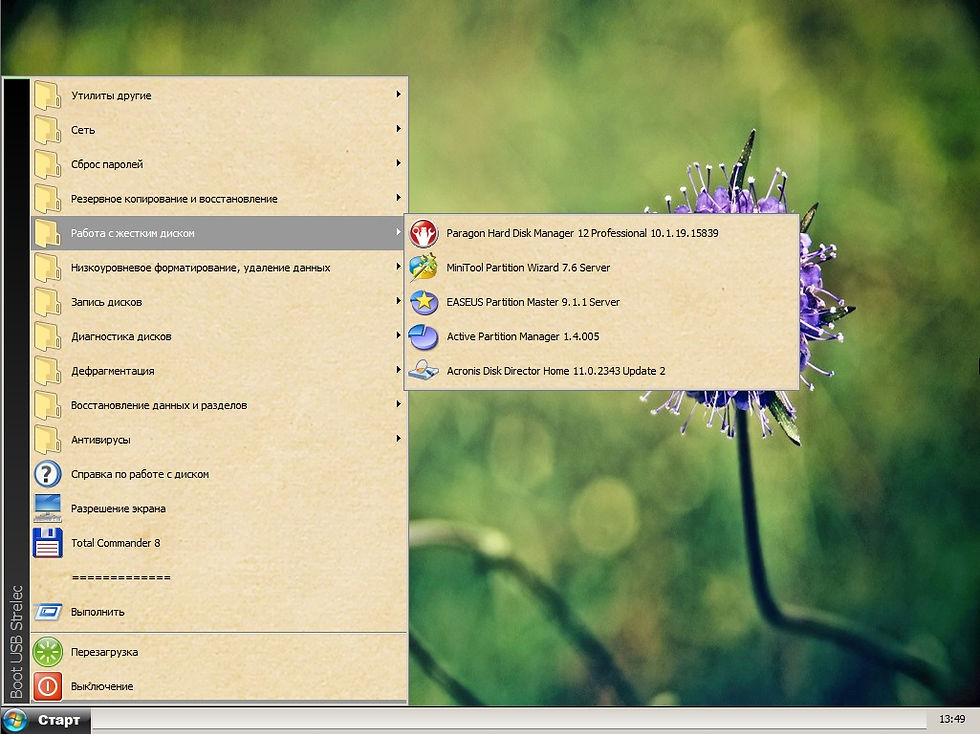This screenshot has height=734, width=980.
Task: Open Резервное копирование и восстановление entry
Action: [218, 199]
